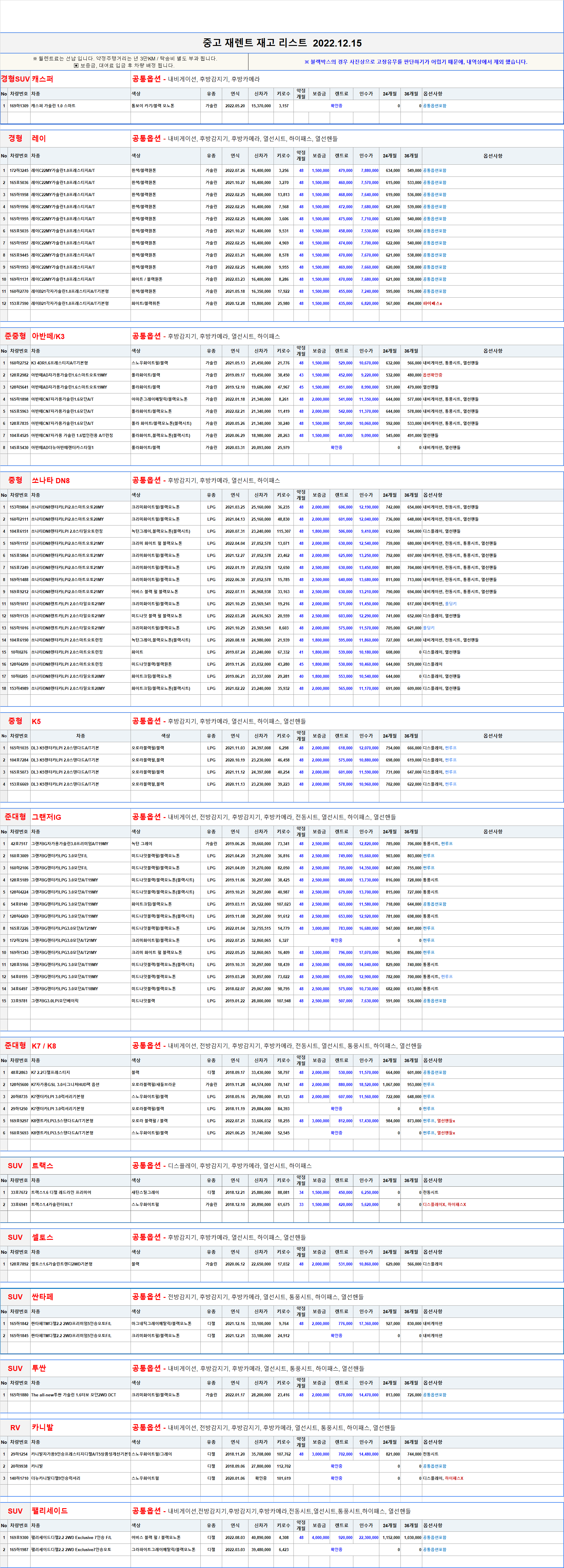Select the '투싼' section heading
This screenshot has width=564, height=1568.
click(39, 1368)
